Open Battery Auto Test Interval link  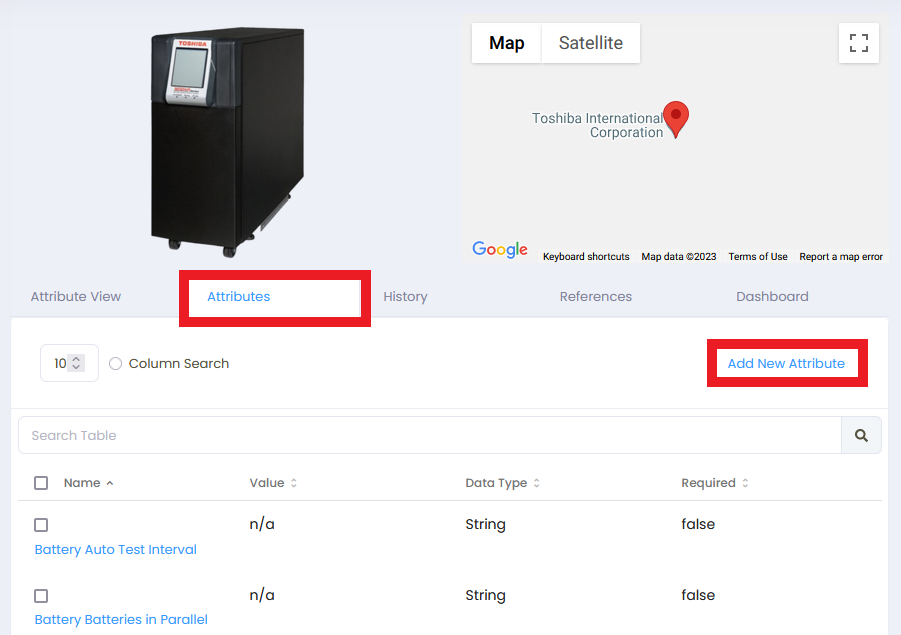(116, 550)
